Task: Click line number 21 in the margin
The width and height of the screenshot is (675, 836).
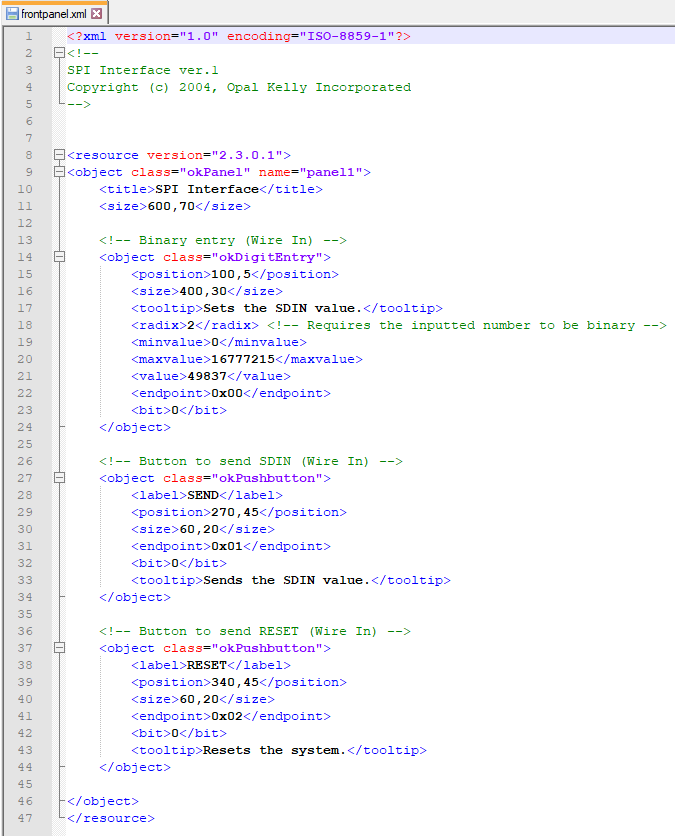Action: click(25, 376)
